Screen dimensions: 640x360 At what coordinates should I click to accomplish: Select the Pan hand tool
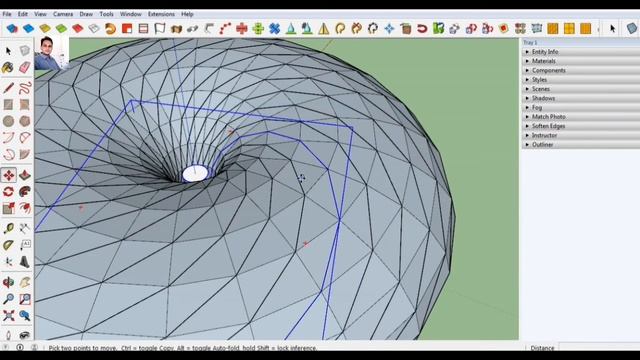coord(24,282)
